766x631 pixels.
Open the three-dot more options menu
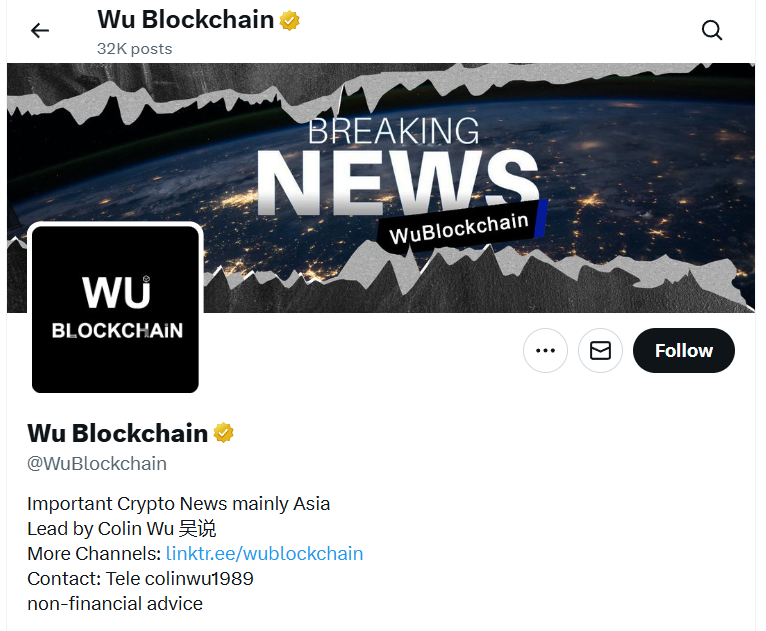coord(545,350)
